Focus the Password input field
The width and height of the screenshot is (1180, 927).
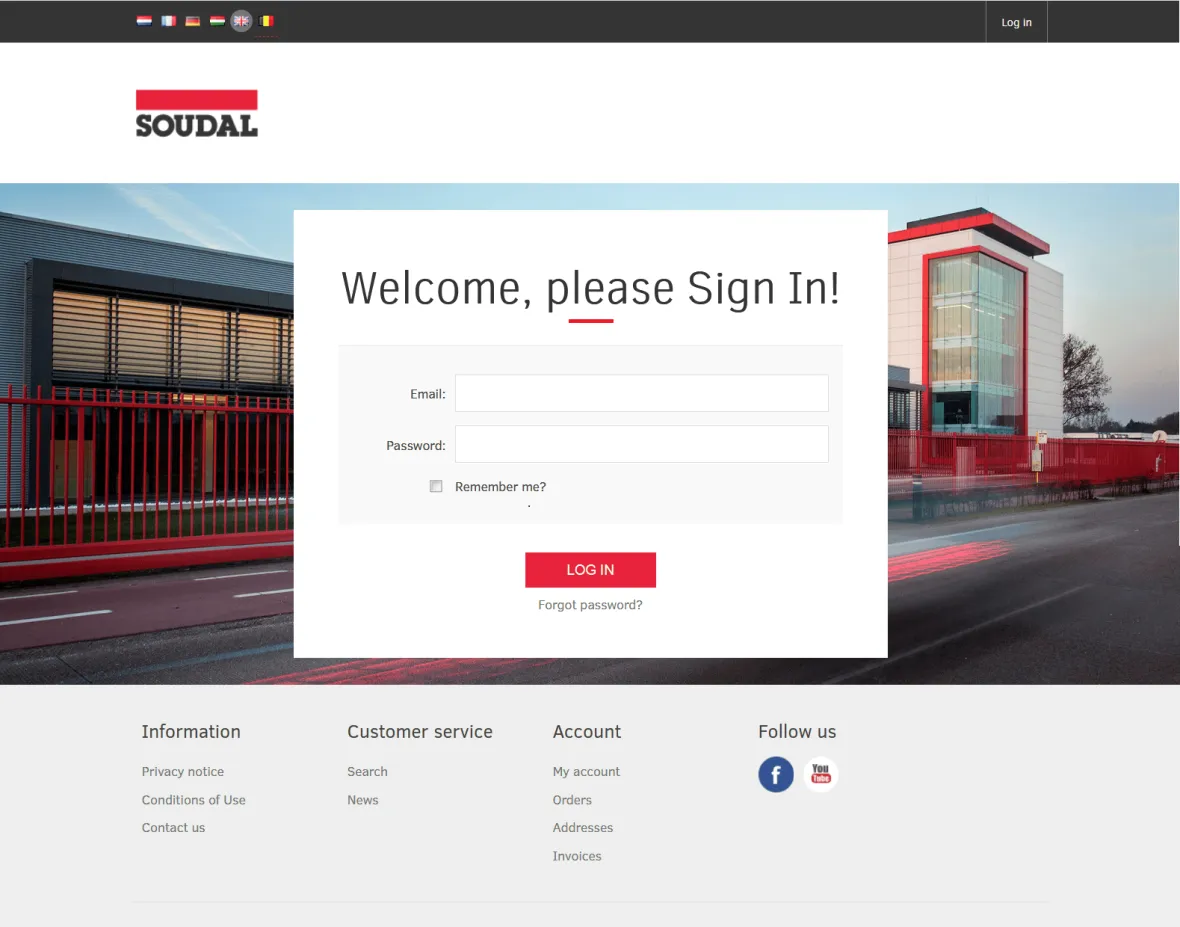click(642, 444)
